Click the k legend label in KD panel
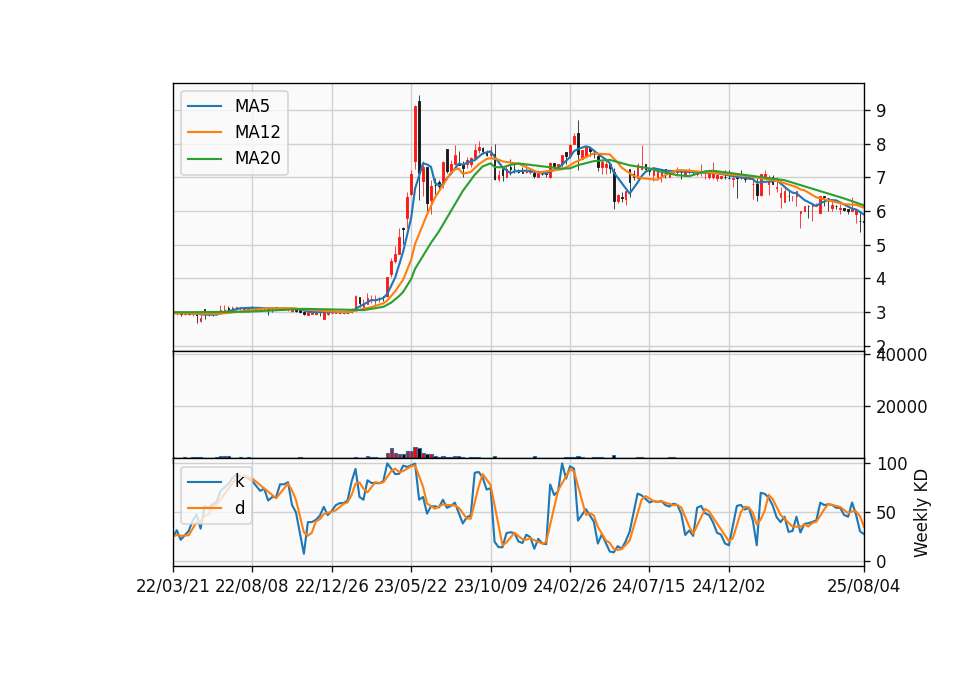 239,481
